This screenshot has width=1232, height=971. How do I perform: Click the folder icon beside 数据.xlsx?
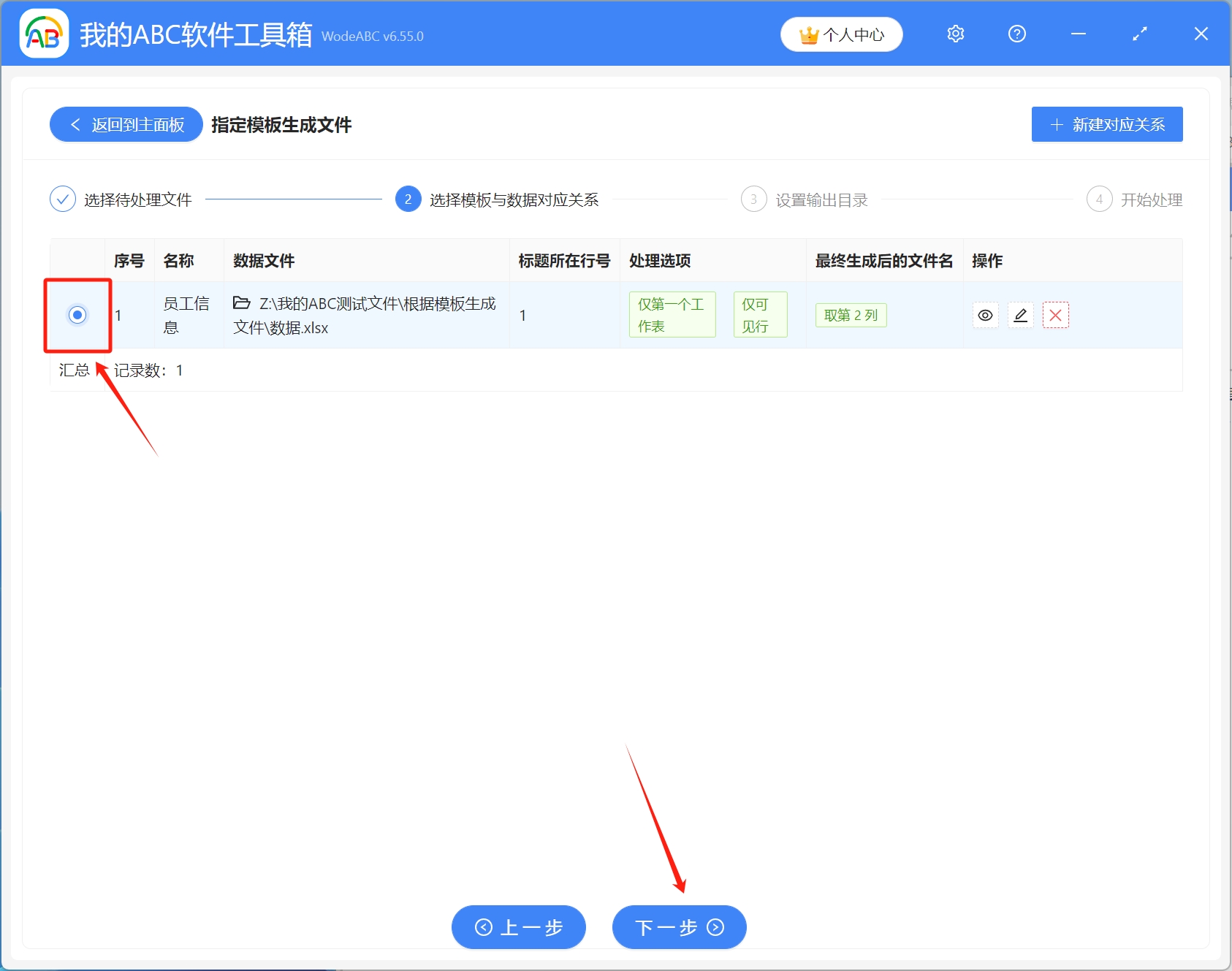[241, 303]
